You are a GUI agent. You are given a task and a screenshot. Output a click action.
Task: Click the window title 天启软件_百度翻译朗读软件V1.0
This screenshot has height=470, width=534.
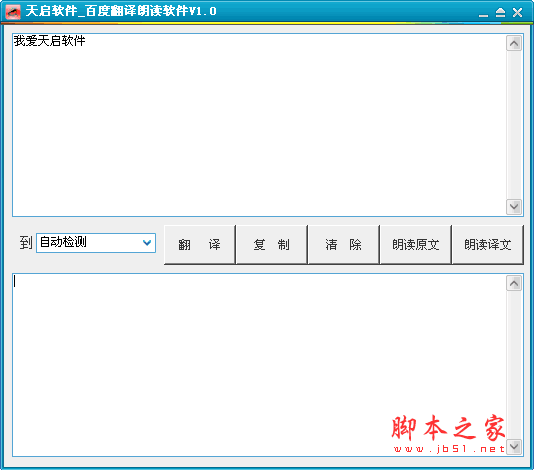(x=121, y=11)
